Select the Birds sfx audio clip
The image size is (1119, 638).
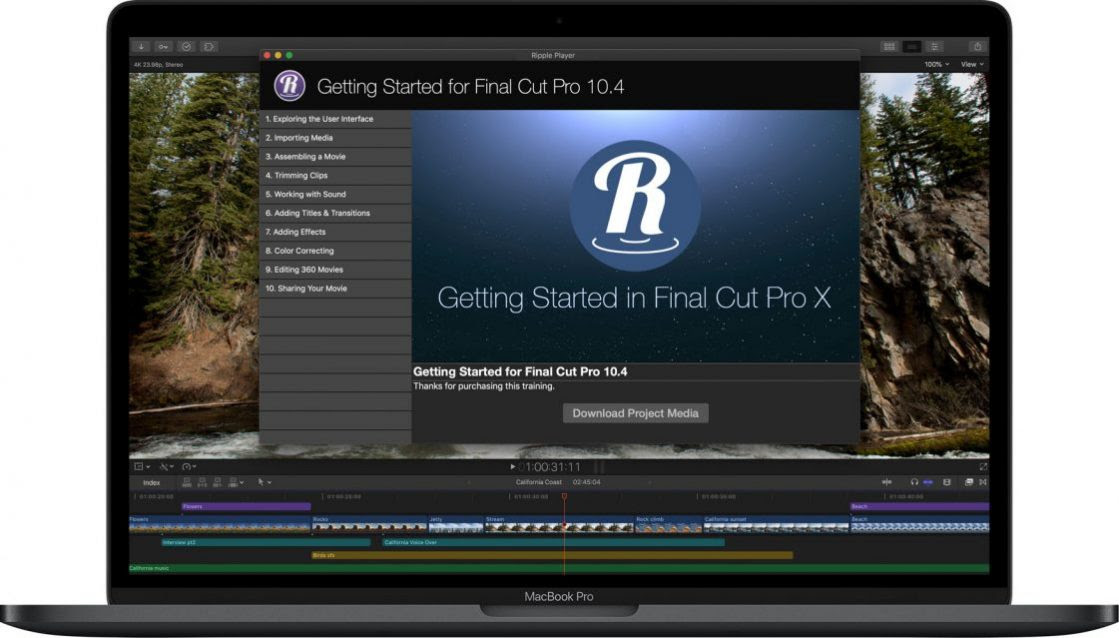click(552, 555)
